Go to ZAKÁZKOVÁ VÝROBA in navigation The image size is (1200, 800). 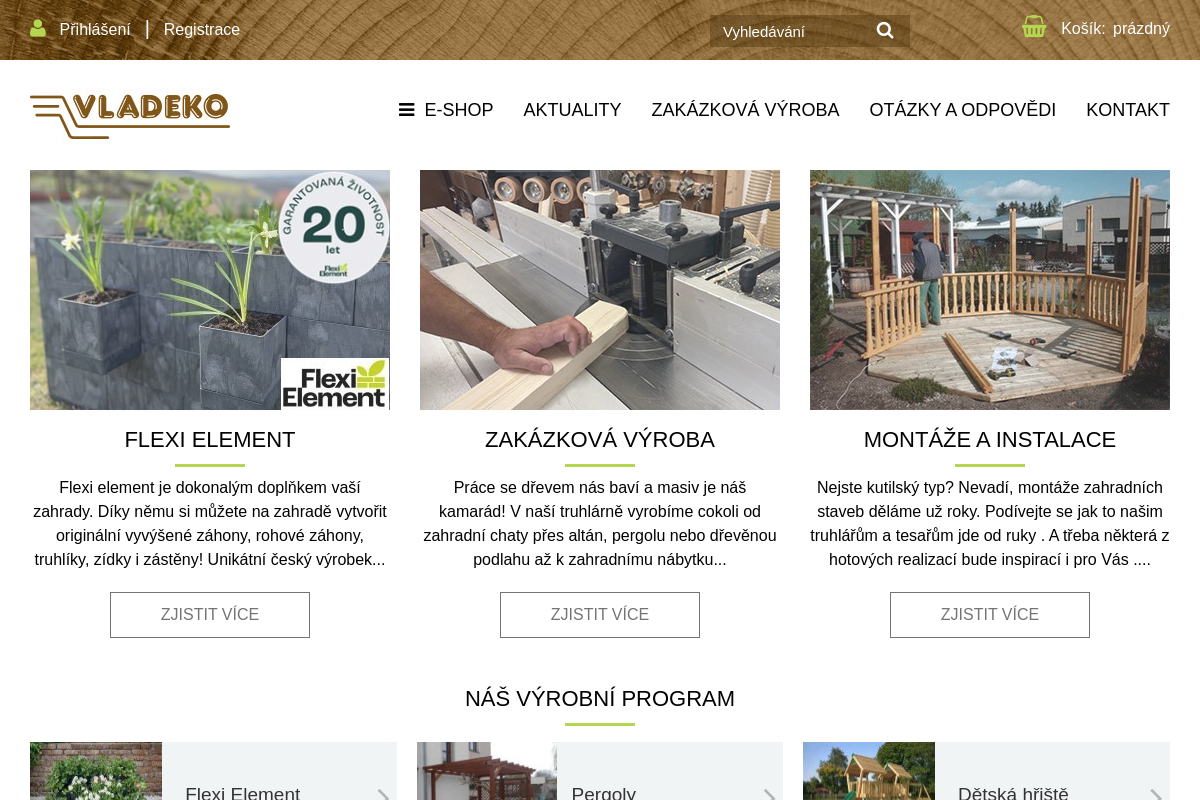(745, 110)
